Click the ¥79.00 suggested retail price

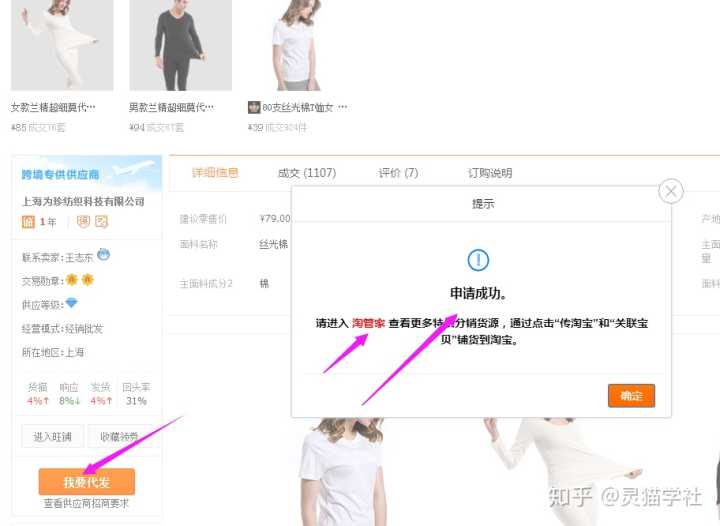(x=275, y=218)
